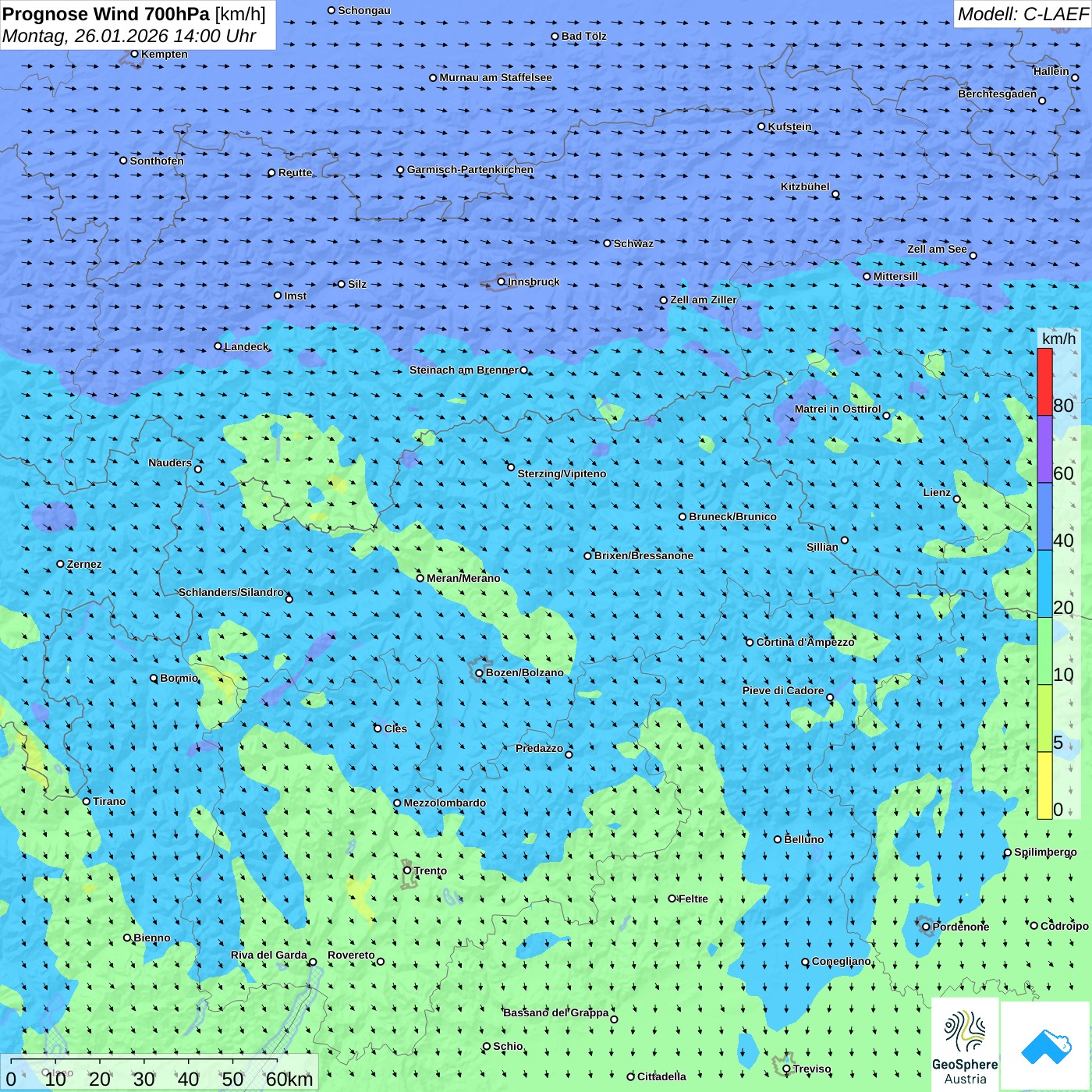The height and width of the screenshot is (1092, 1092).
Task: Click the 'Bienno' label
Action: coord(152,938)
